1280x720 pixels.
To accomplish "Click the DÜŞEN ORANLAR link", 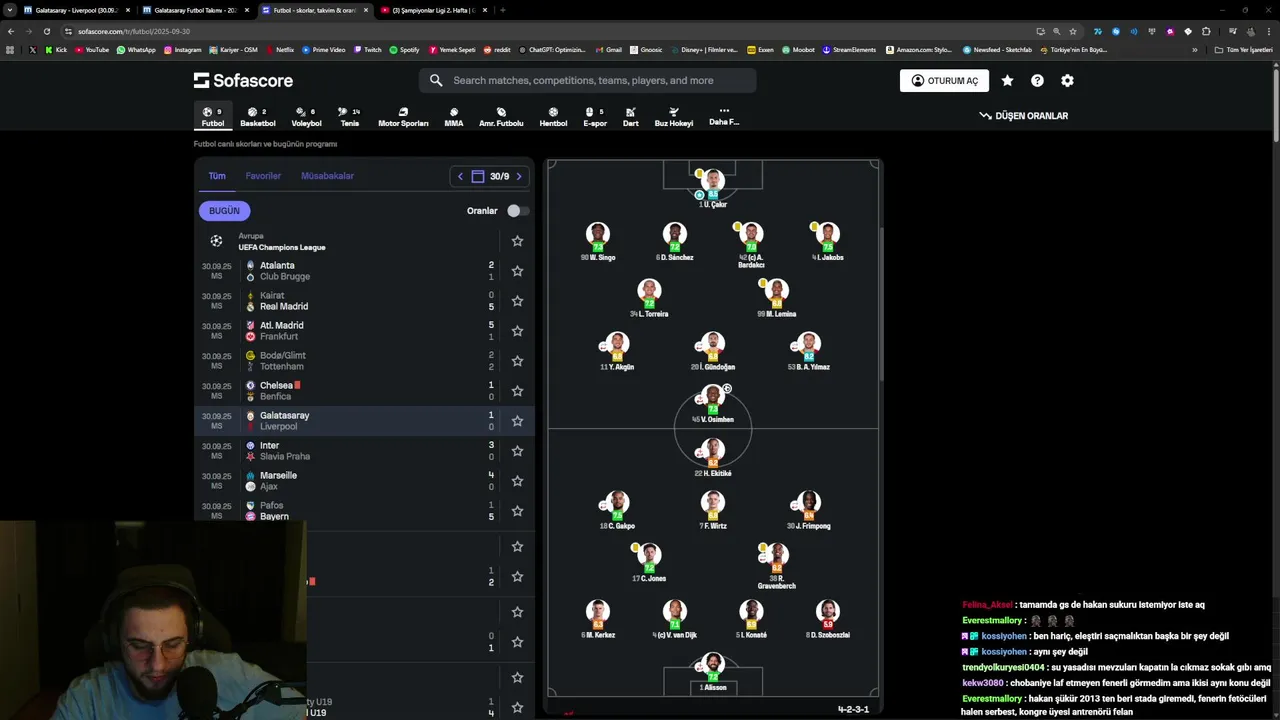I will coord(1024,116).
